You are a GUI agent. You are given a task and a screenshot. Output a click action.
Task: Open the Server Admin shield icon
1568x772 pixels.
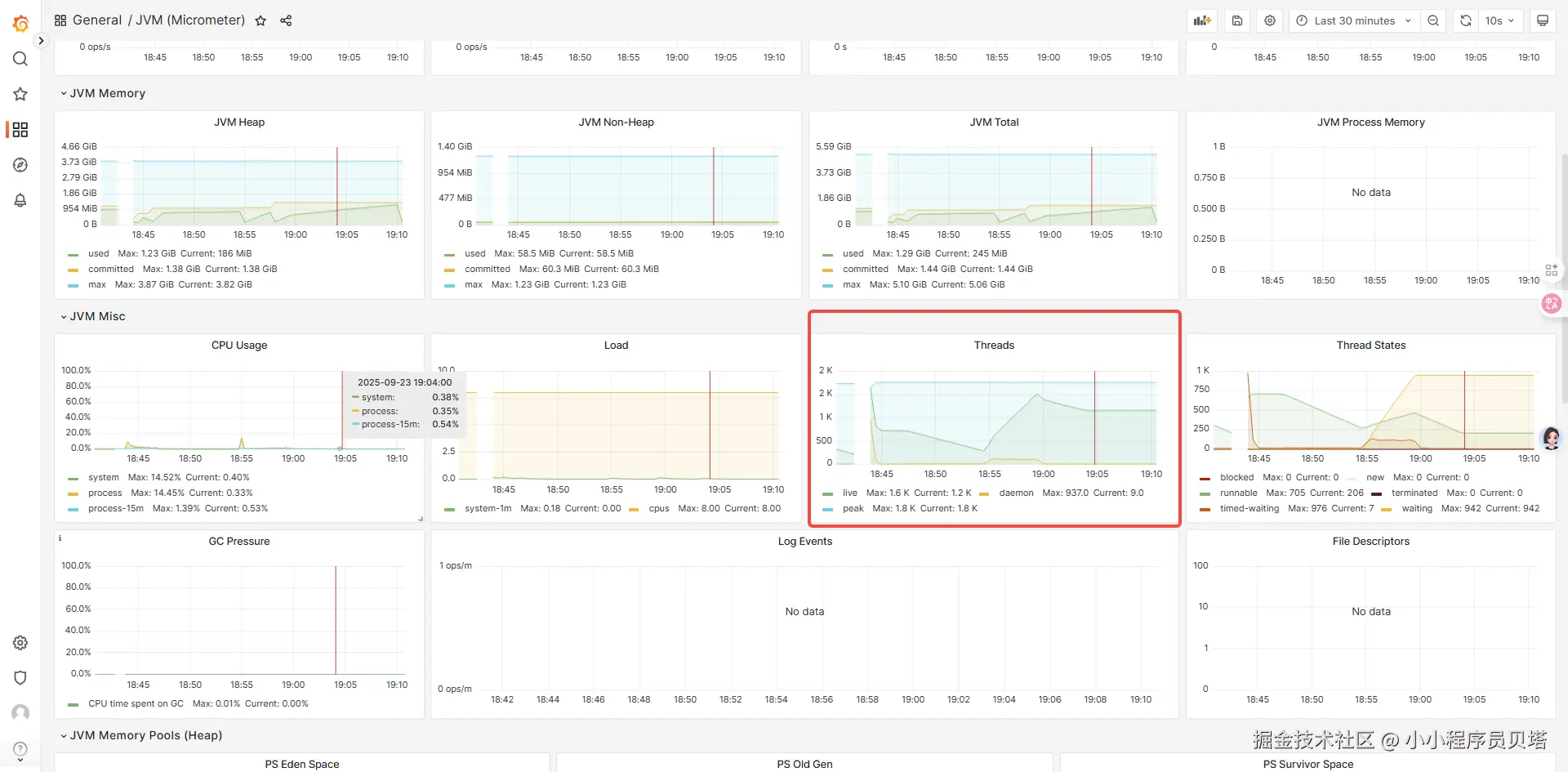20,678
